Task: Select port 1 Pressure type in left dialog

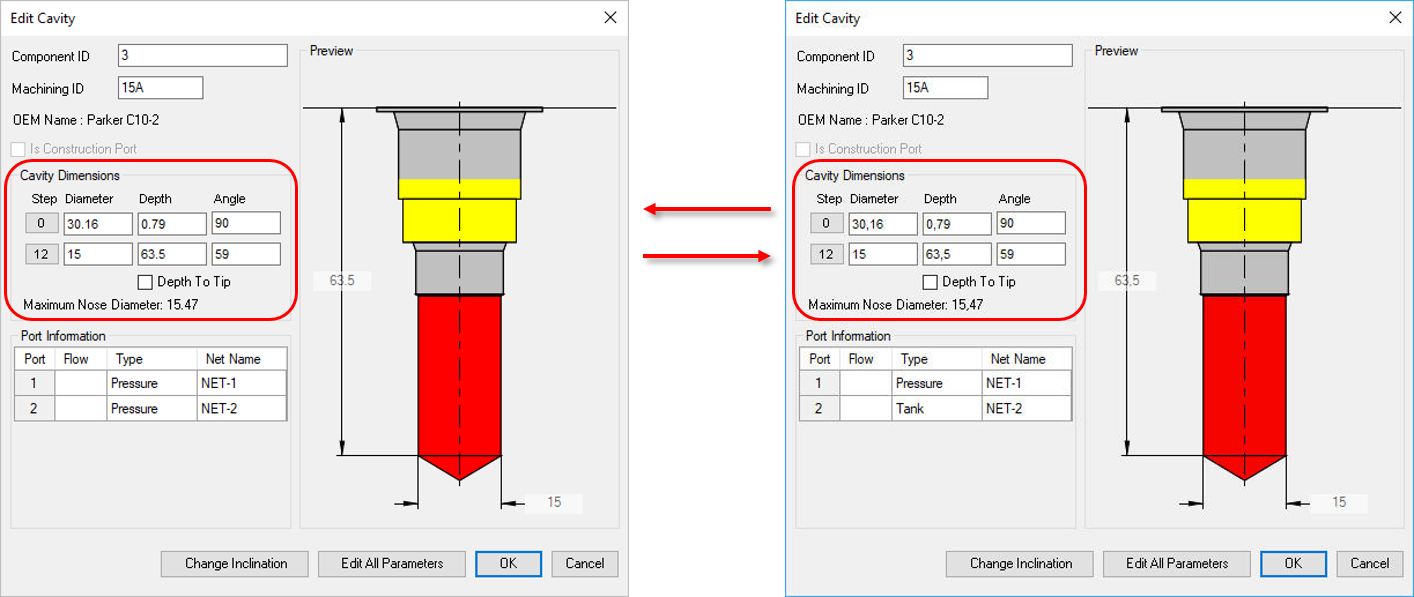Action: point(151,383)
